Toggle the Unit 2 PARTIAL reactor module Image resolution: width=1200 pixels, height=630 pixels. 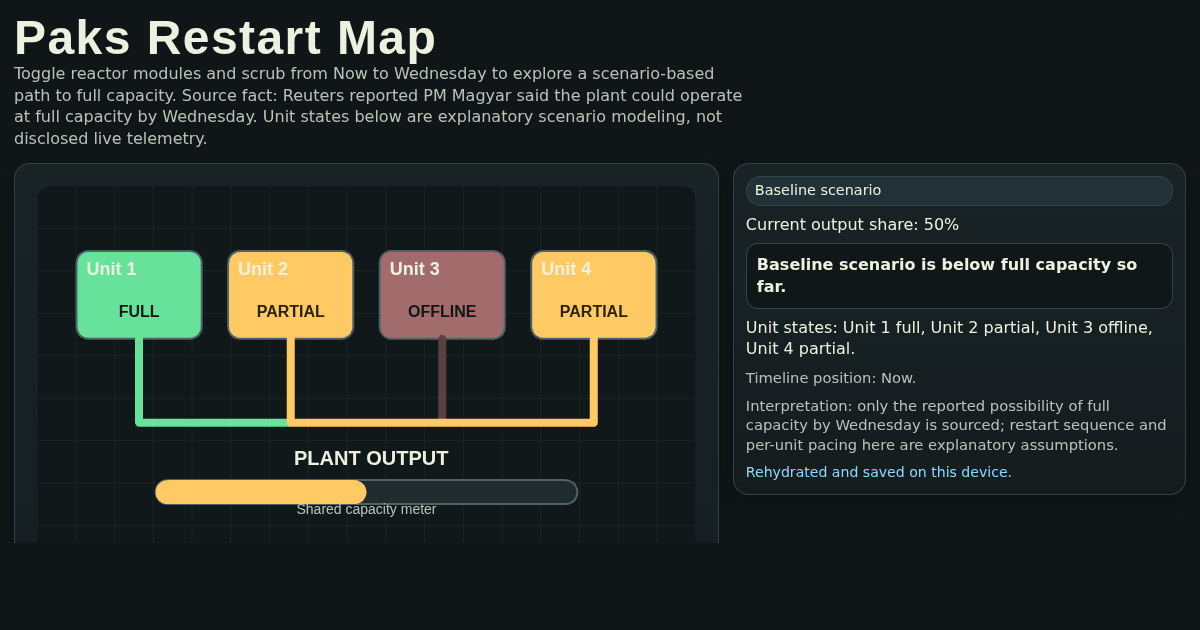pos(290,295)
